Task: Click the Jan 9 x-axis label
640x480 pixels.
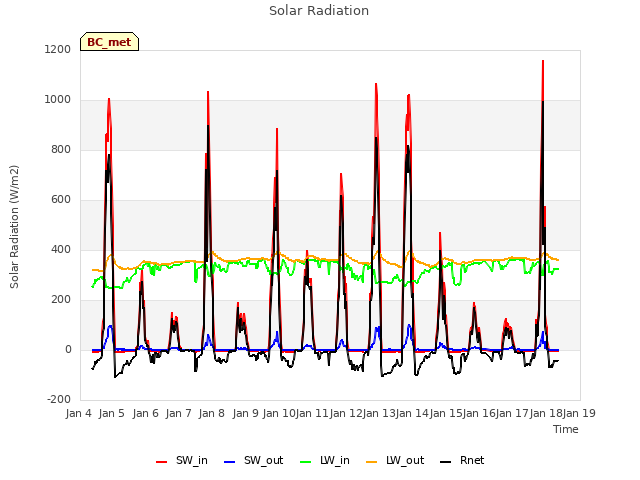Action: pyautogui.click(x=246, y=413)
